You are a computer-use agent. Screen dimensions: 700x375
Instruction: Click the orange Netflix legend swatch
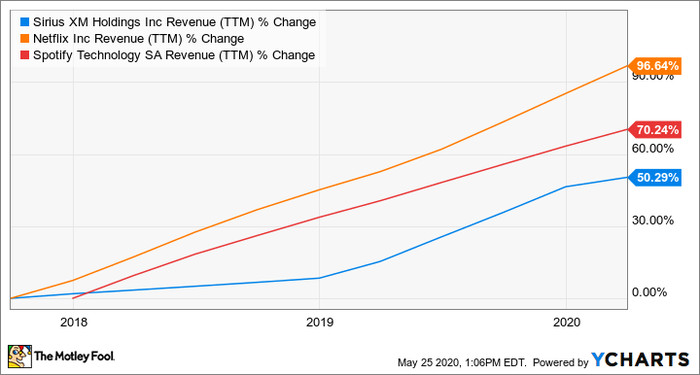[24, 39]
